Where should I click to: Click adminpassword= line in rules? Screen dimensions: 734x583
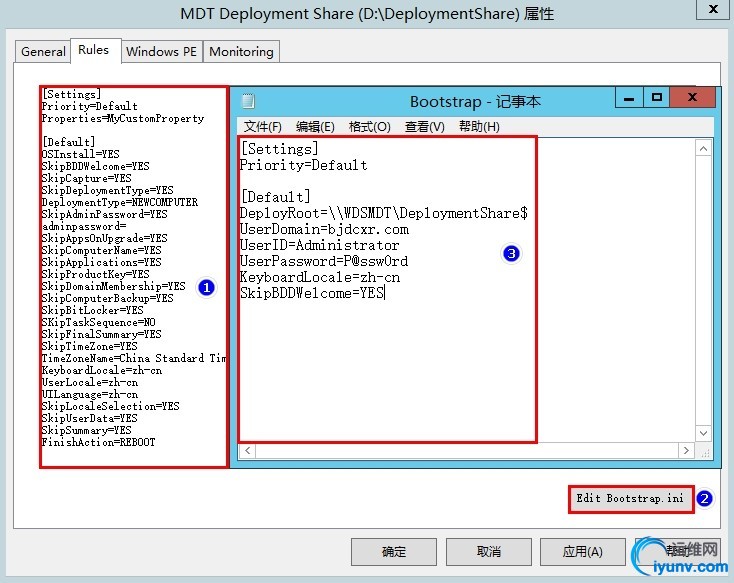coord(84,226)
